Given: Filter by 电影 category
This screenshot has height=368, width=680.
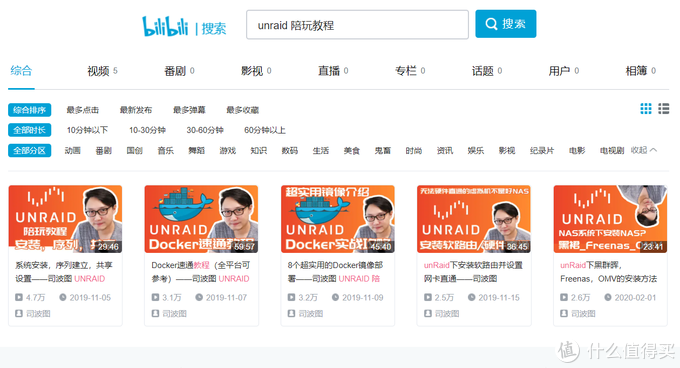Looking at the screenshot, I should (x=577, y=150).
